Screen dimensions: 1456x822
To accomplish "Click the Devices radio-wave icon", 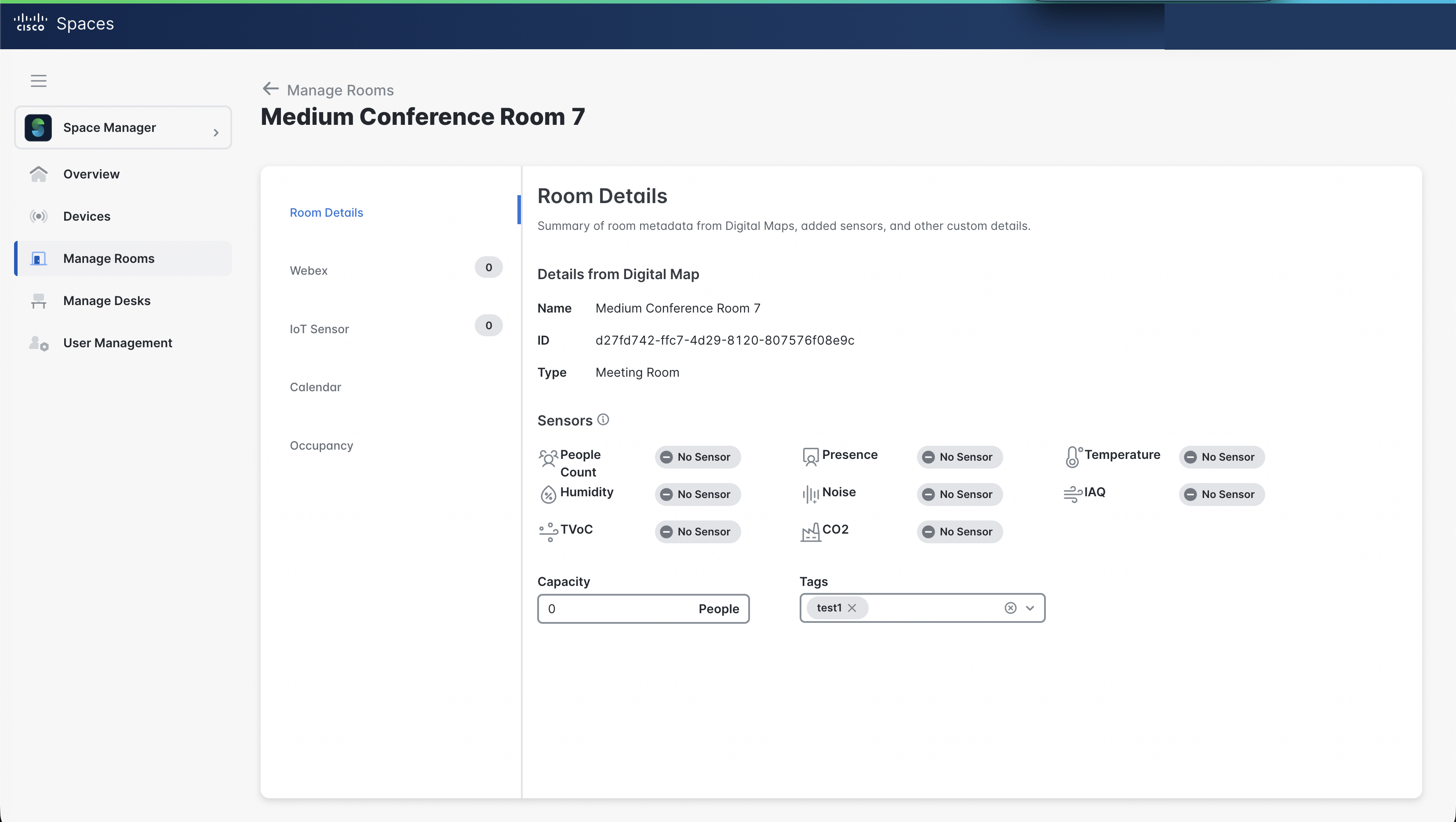I will 38,217.
